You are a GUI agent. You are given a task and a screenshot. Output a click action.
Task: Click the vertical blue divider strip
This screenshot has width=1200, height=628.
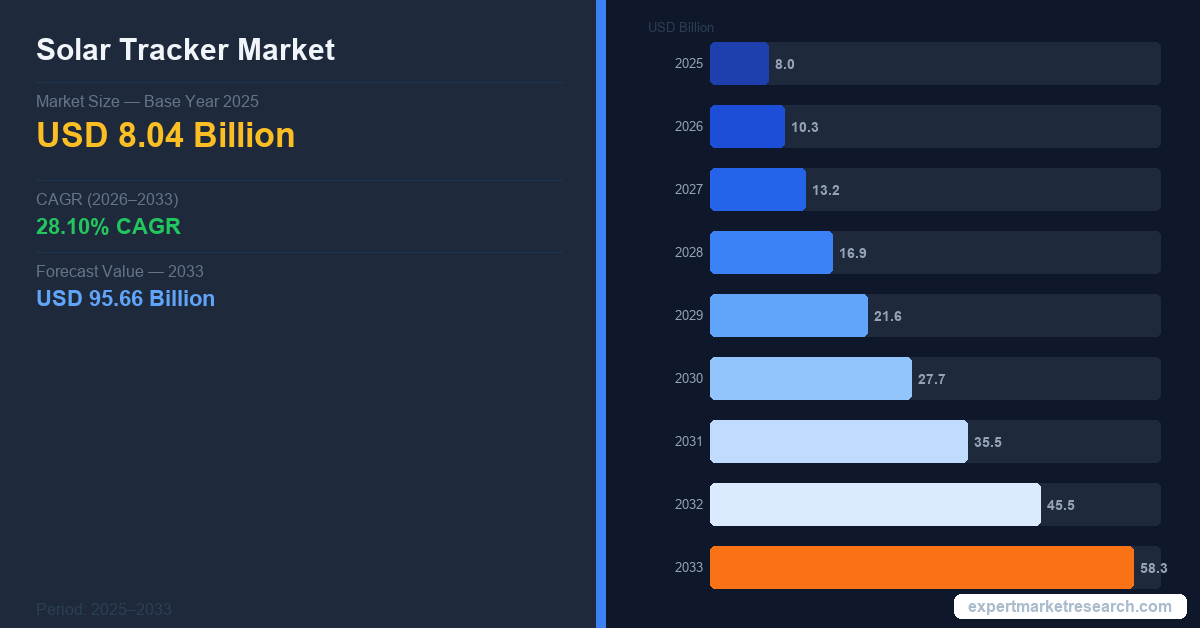tap(600, 314)
